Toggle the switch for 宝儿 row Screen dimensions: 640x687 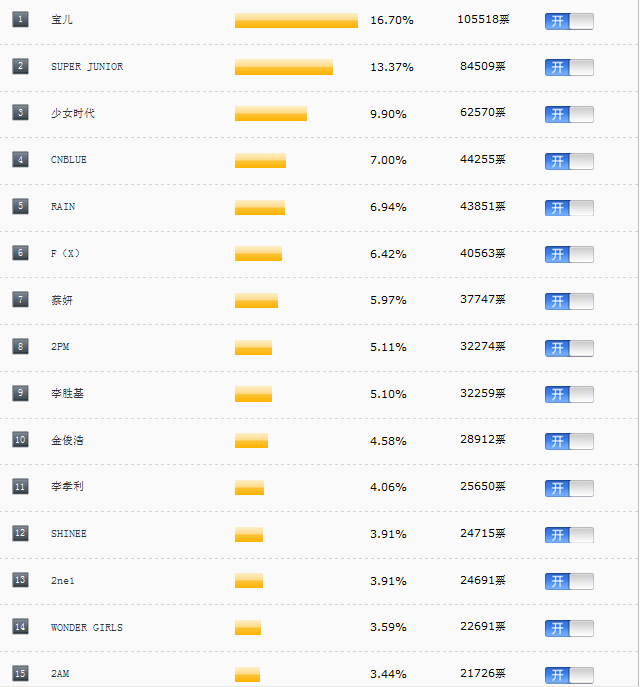[569, 21]
